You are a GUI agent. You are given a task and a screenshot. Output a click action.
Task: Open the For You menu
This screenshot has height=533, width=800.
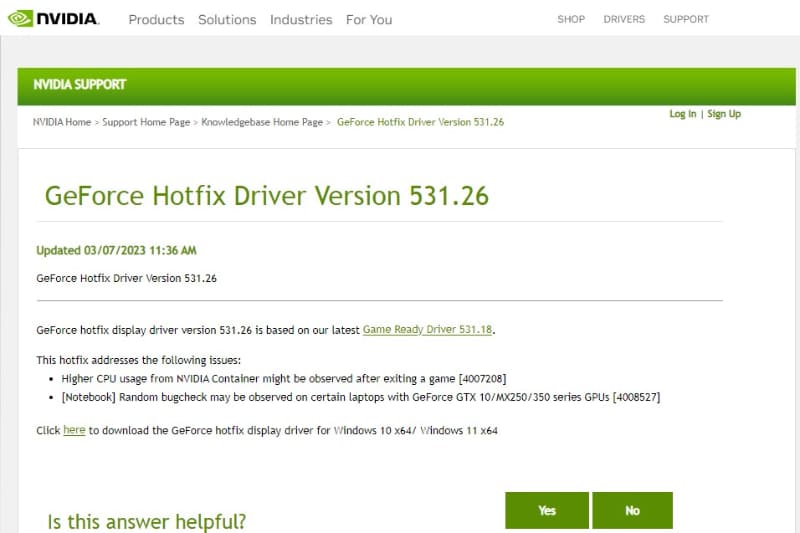click(369, 19)
